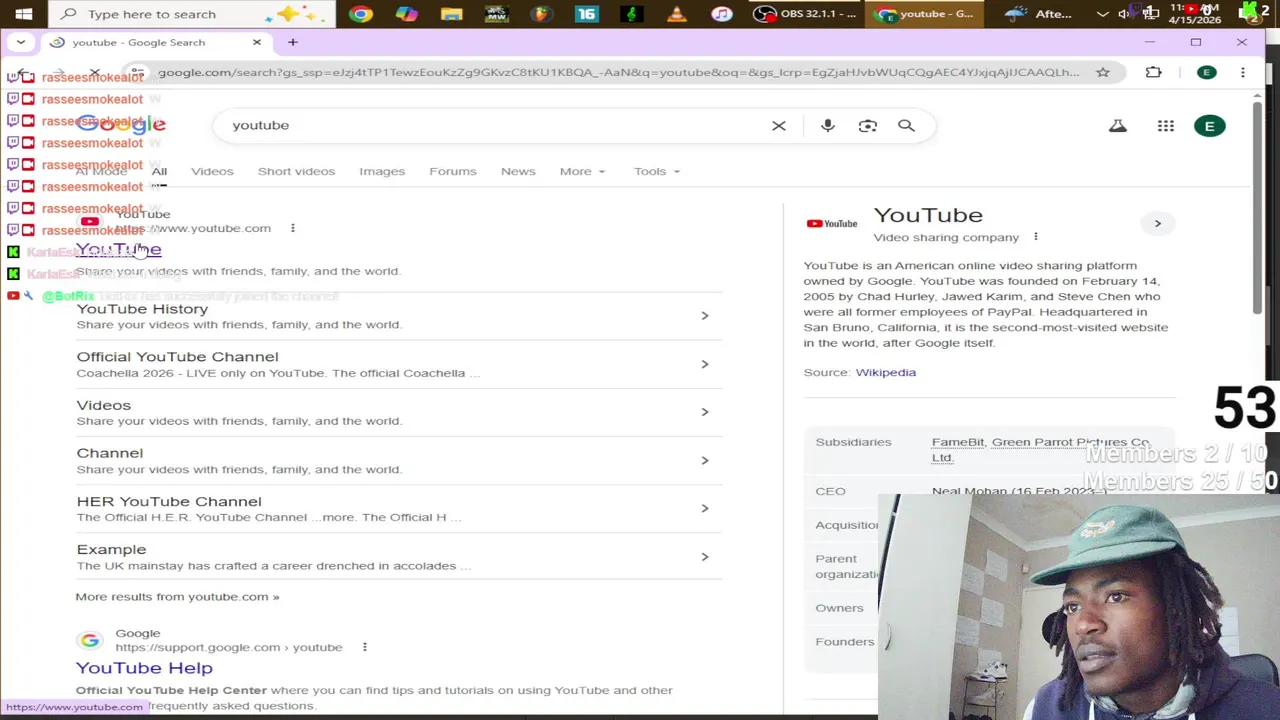Switch to Forums results tab
1280x720 pixels.
coord(453,171)
